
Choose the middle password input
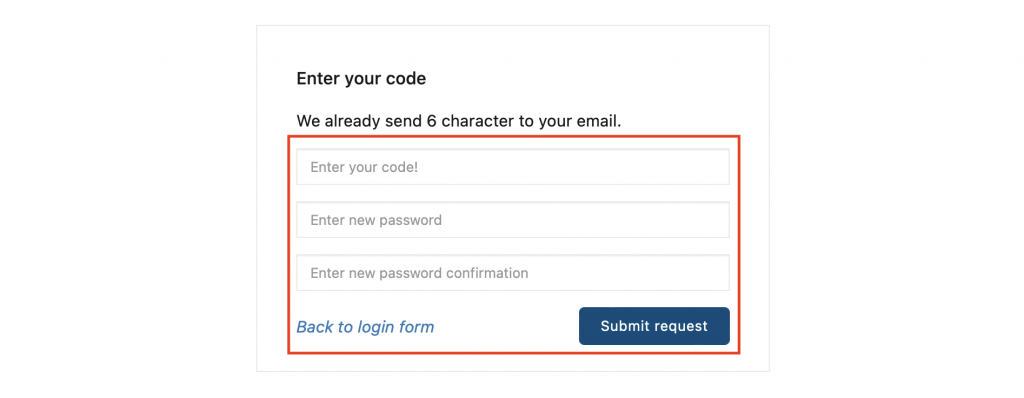(513, 220)
